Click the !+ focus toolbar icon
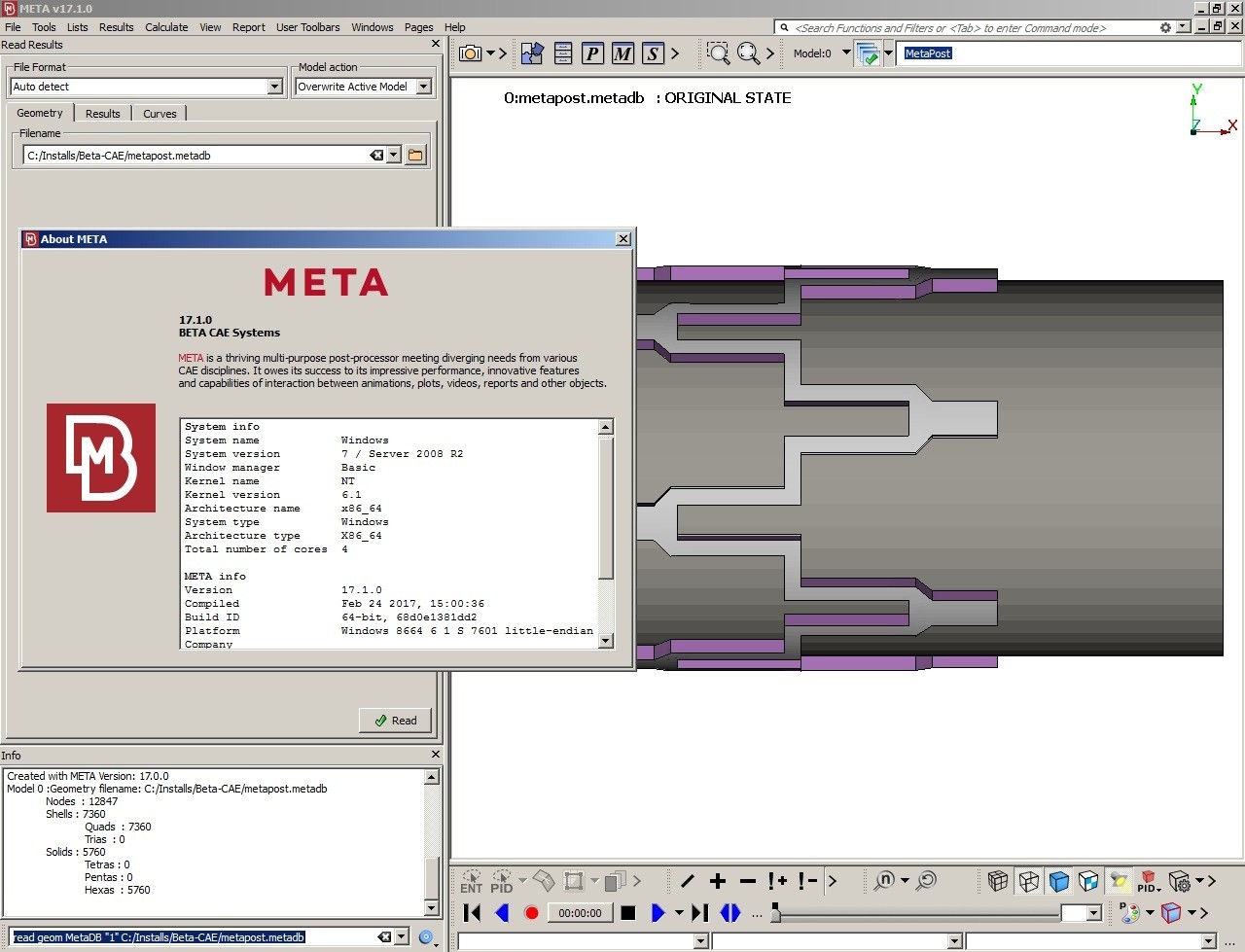This screenshot has width=1245, height=952. 777,881
